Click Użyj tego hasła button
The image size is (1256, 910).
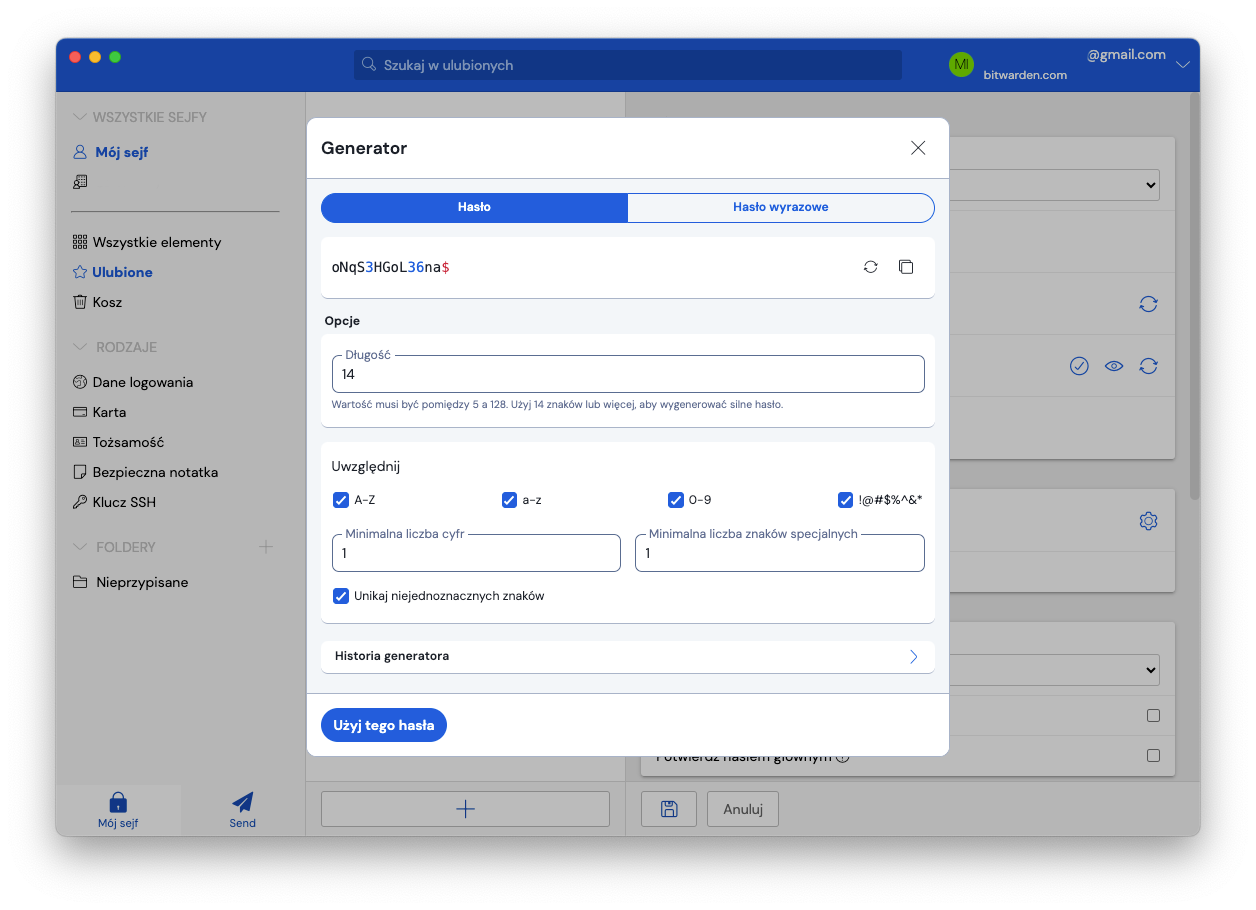pyautogui.click(x=383, y=725)
